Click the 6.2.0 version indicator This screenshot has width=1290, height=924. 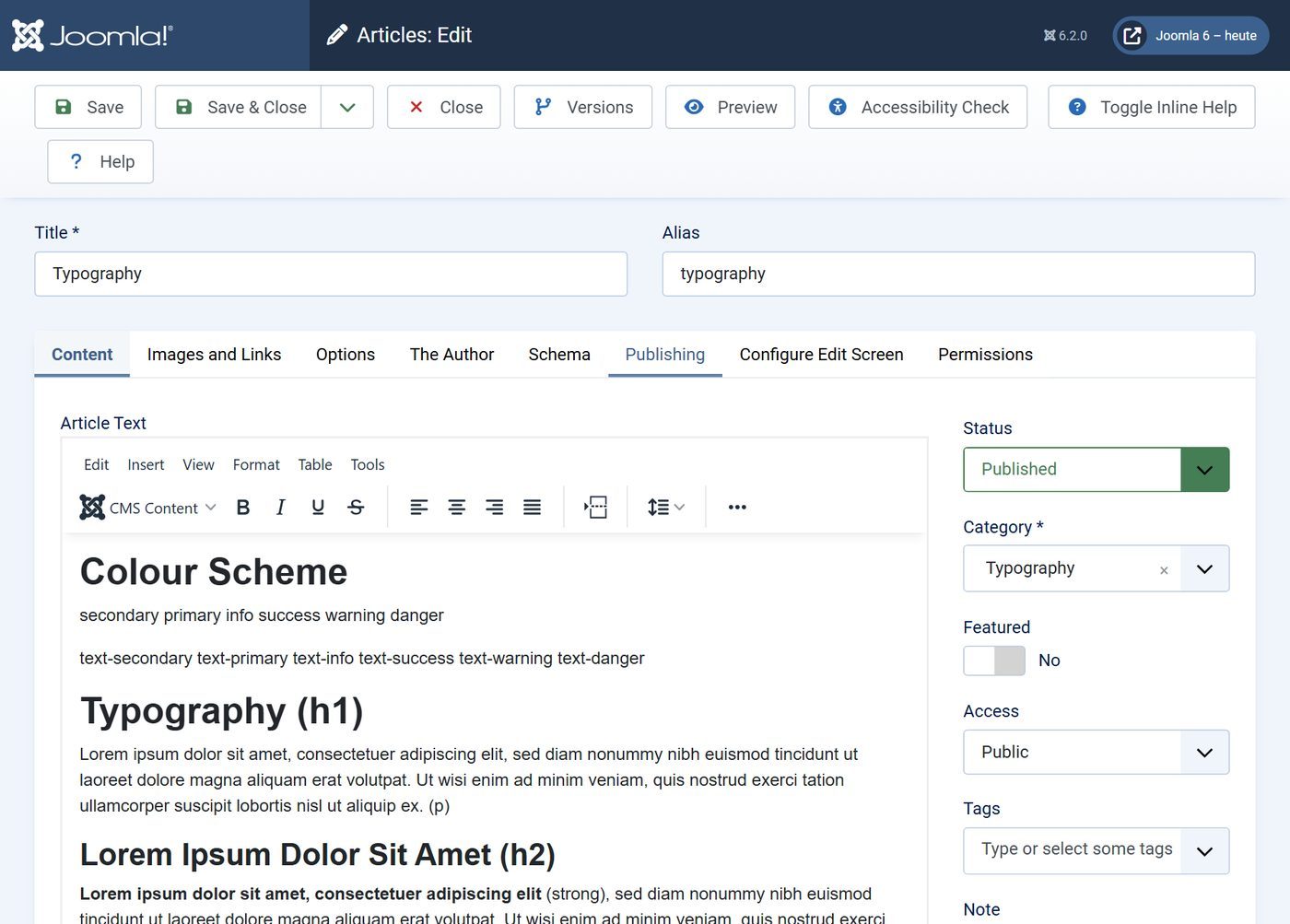pos(1065,36)
